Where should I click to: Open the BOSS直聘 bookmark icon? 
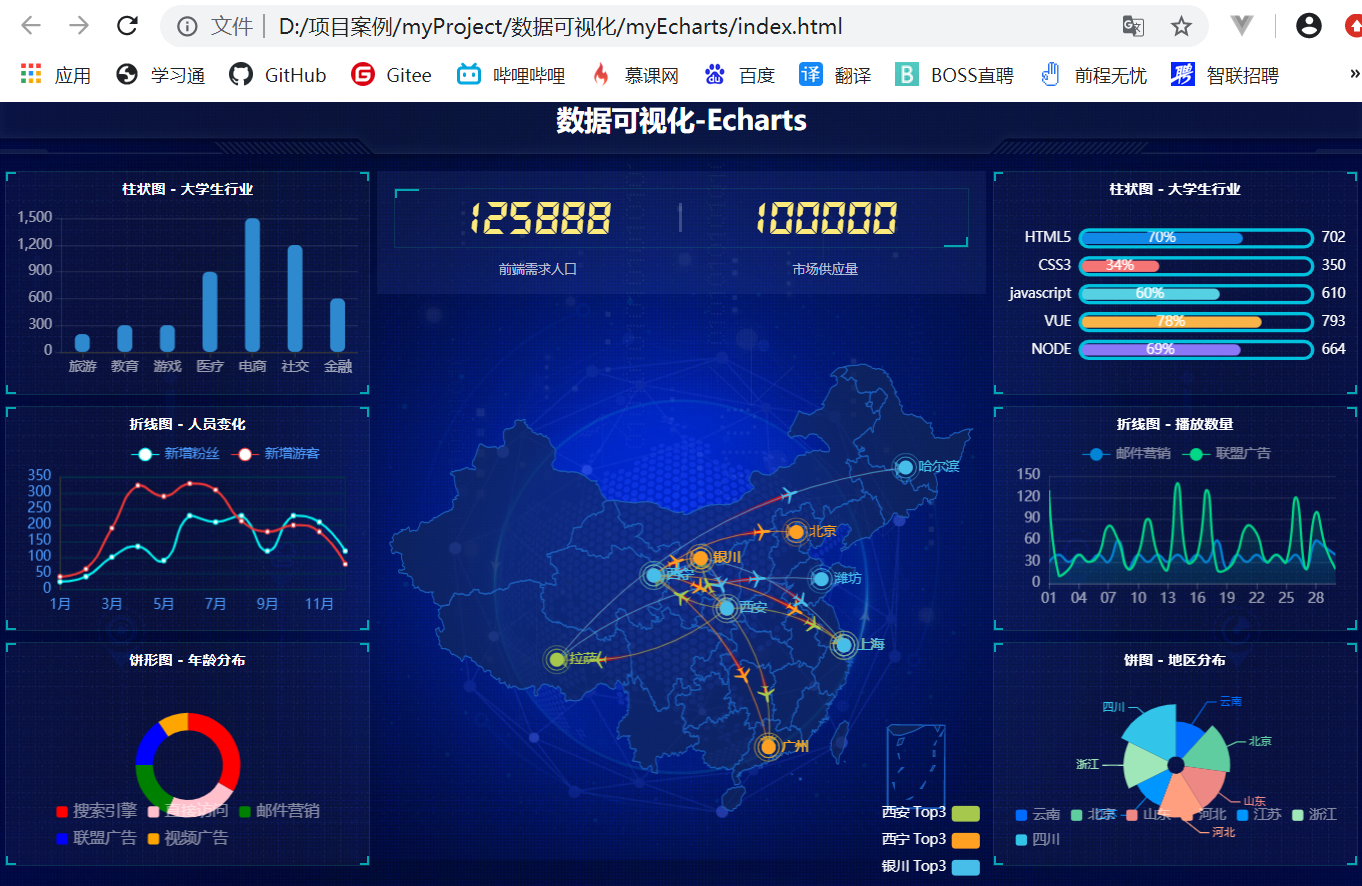point(906,73)
